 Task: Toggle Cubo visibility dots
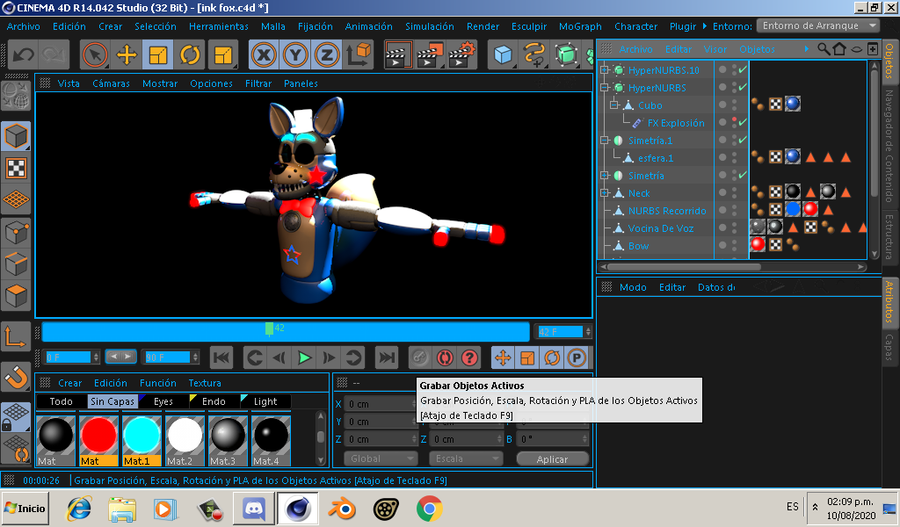pos(734,105)
